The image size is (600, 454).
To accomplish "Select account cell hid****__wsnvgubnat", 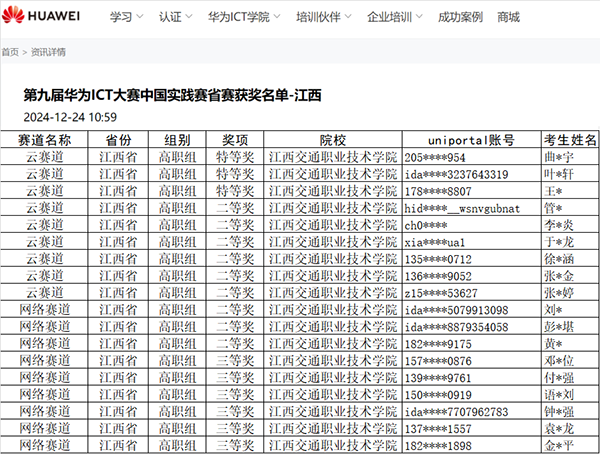I will pyautogui.click(x=472, y=208).
